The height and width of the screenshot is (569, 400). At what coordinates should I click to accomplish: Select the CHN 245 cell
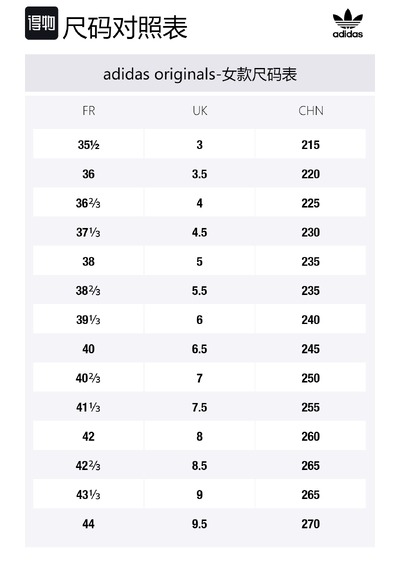[310, 349]
